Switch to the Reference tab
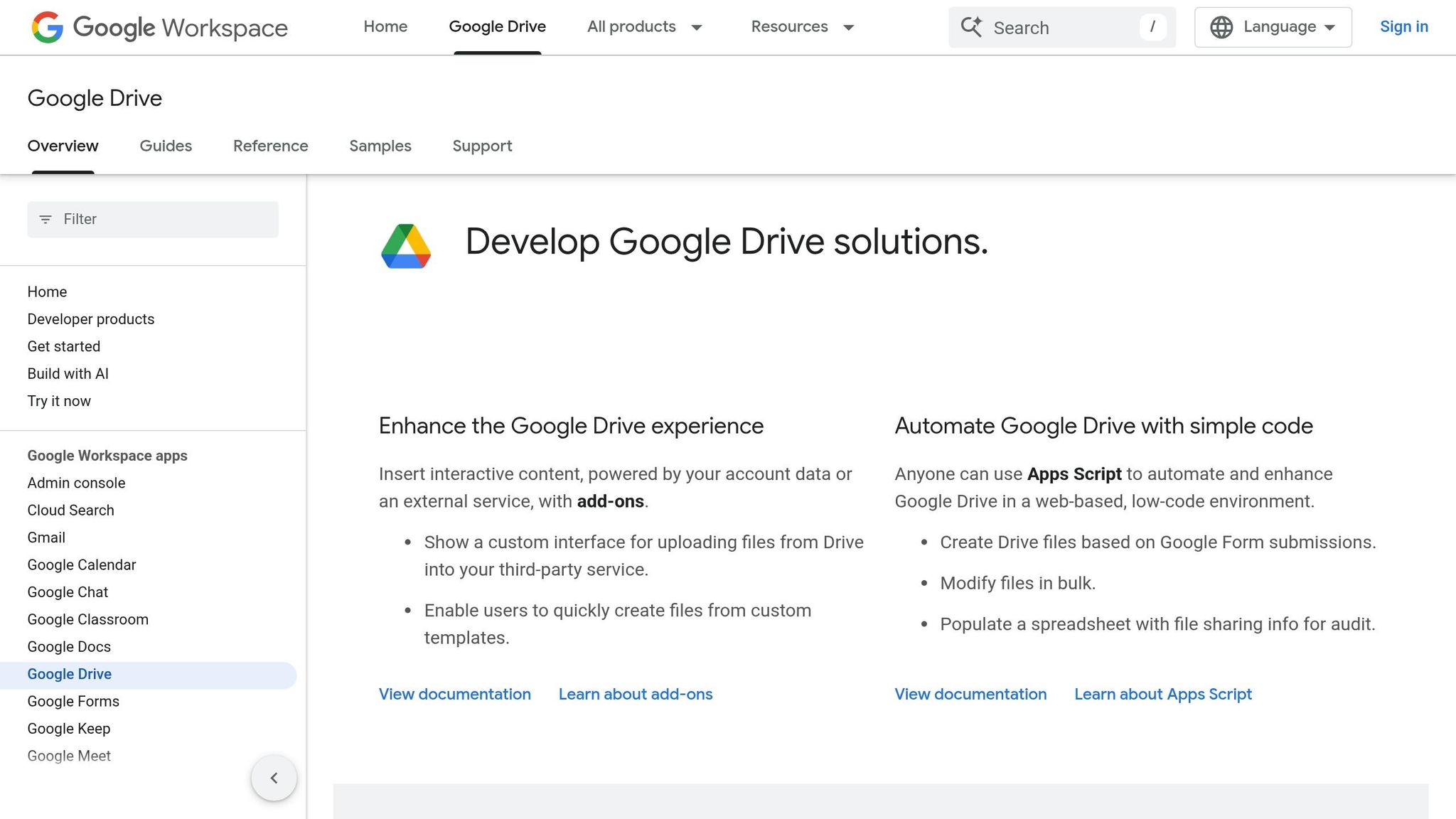This screenshot has width=1456, height=819. (x=270, y=146)
